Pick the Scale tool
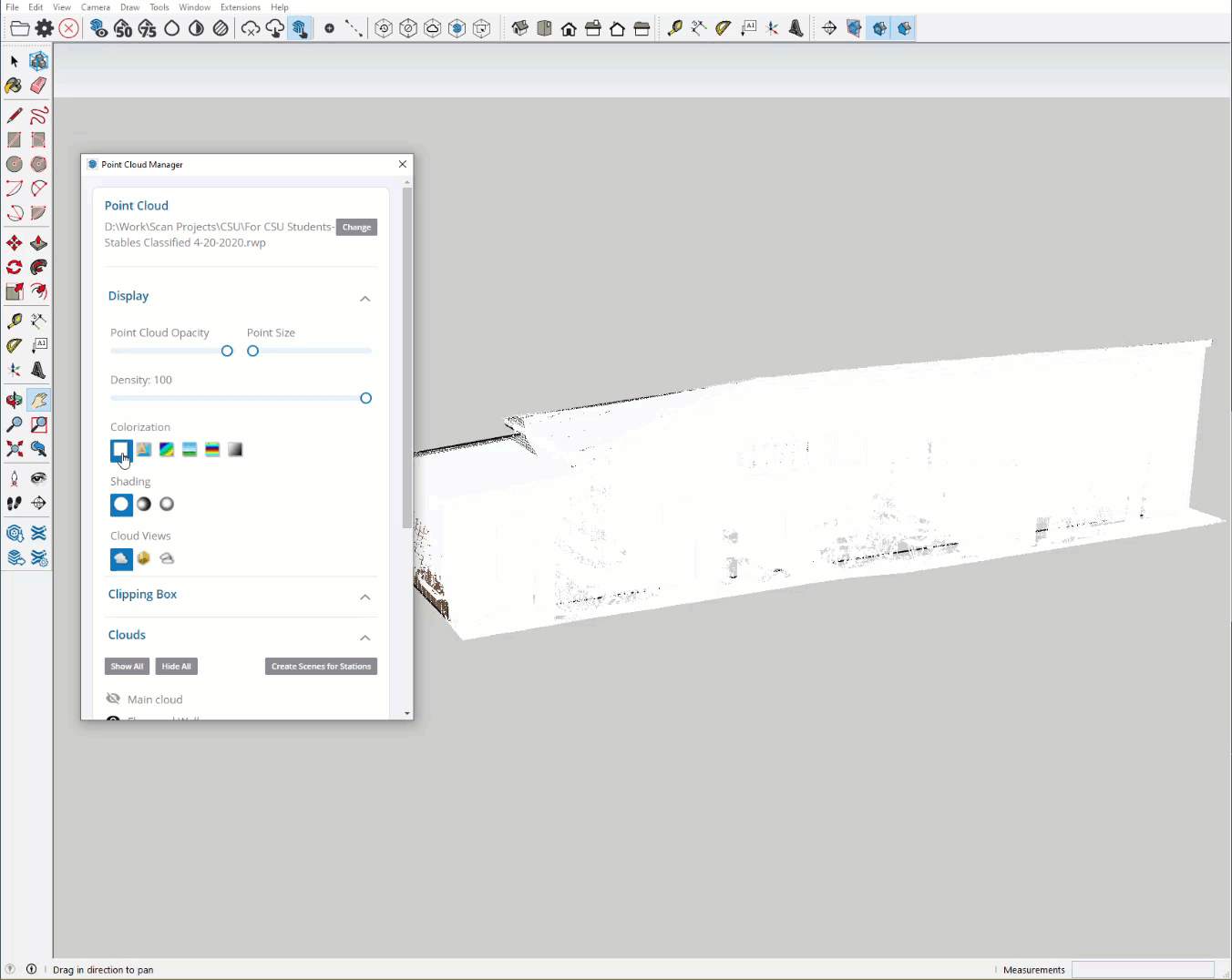This screenshot has width=1232, height=980. (15, 291)
